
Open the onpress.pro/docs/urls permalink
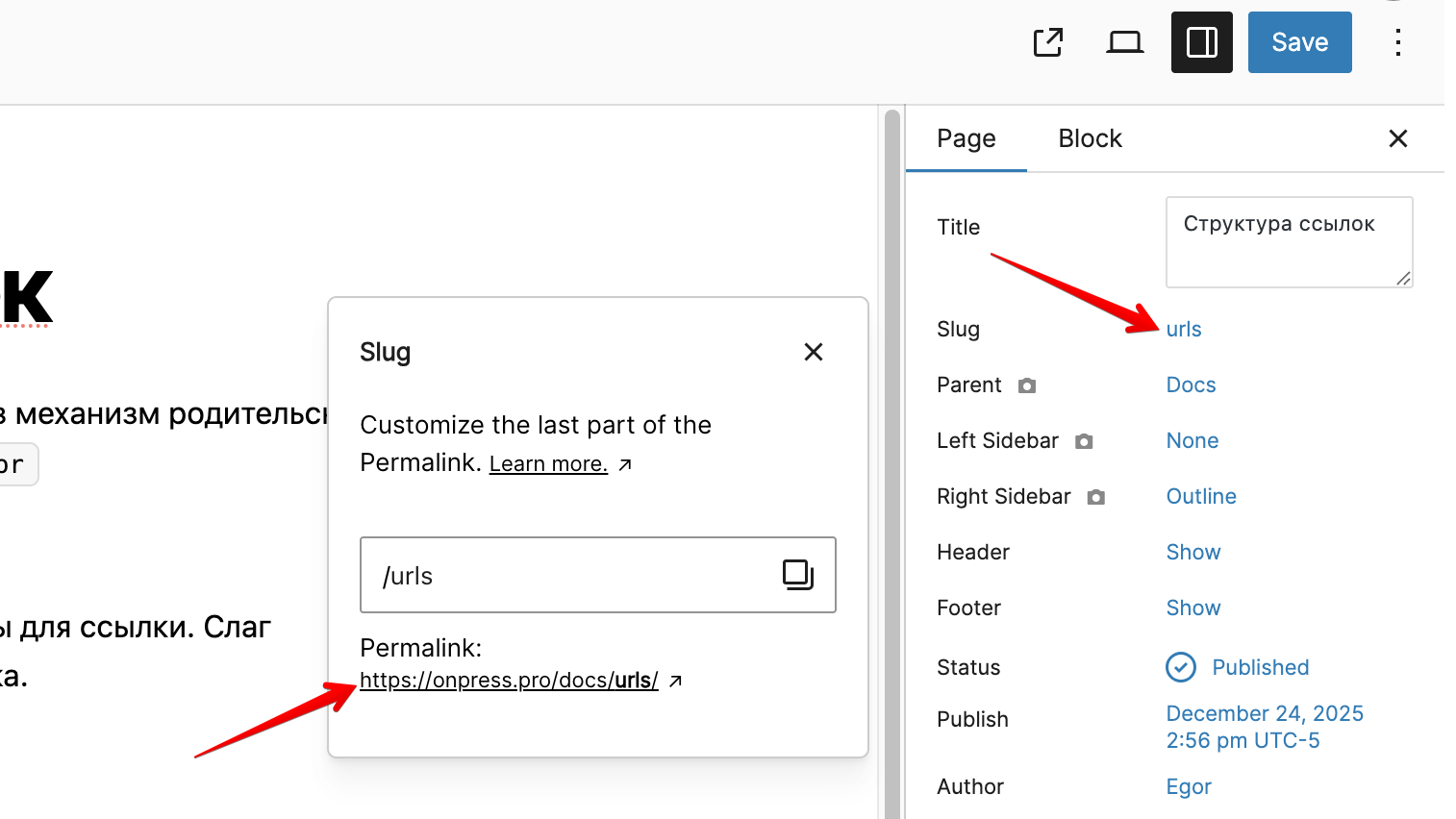[x=509, y=681]
